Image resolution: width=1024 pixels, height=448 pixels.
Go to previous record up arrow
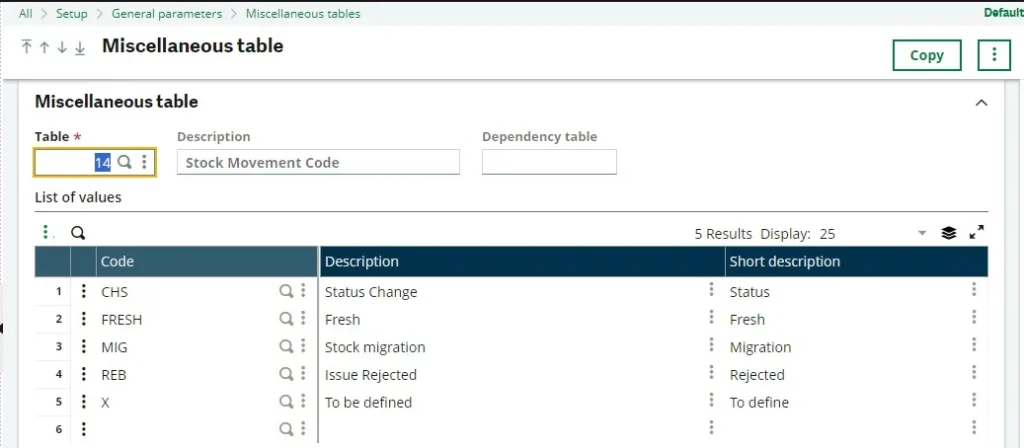[x=44, y=47]
